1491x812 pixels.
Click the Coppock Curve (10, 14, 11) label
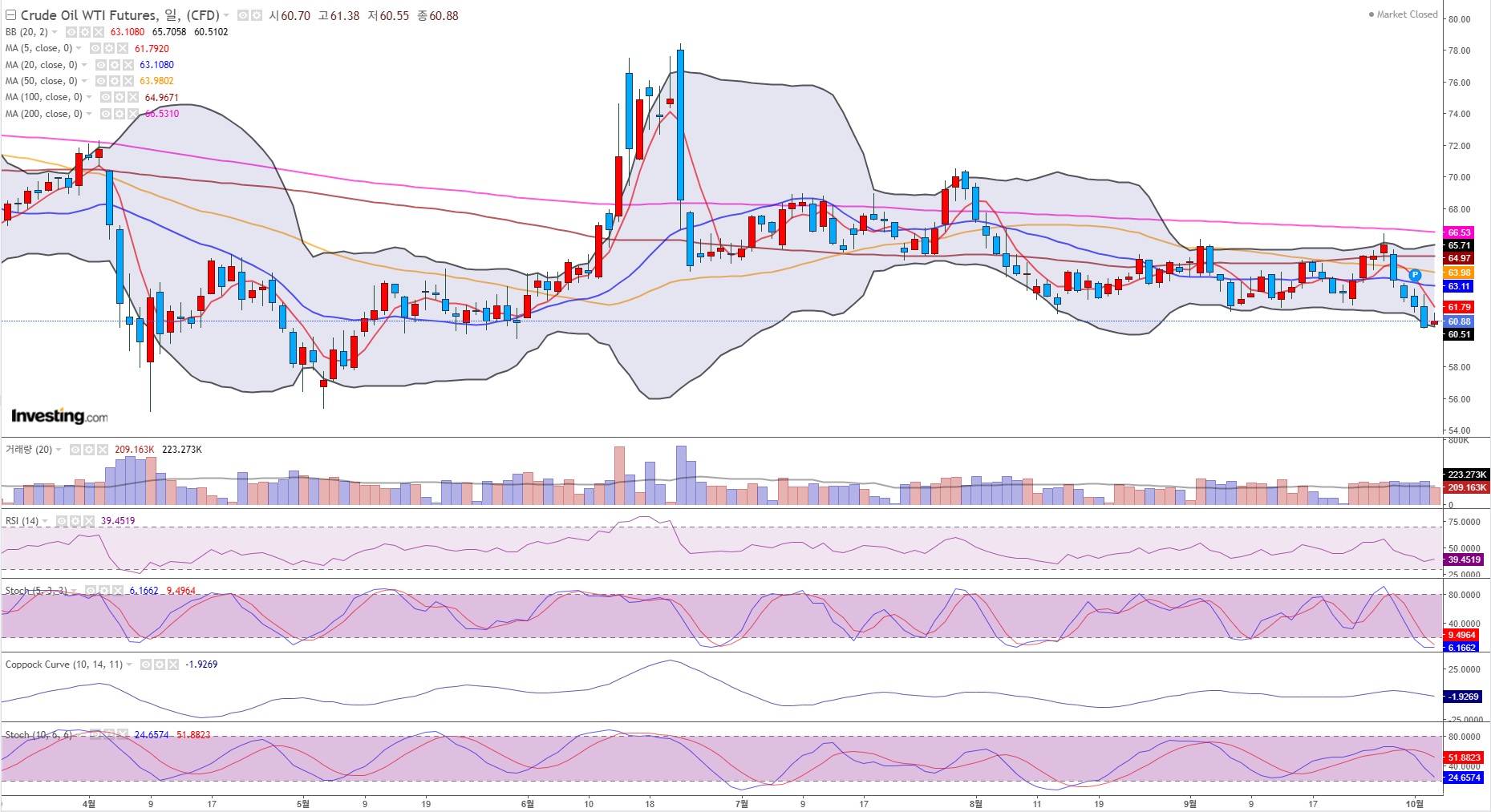[64, 665]
